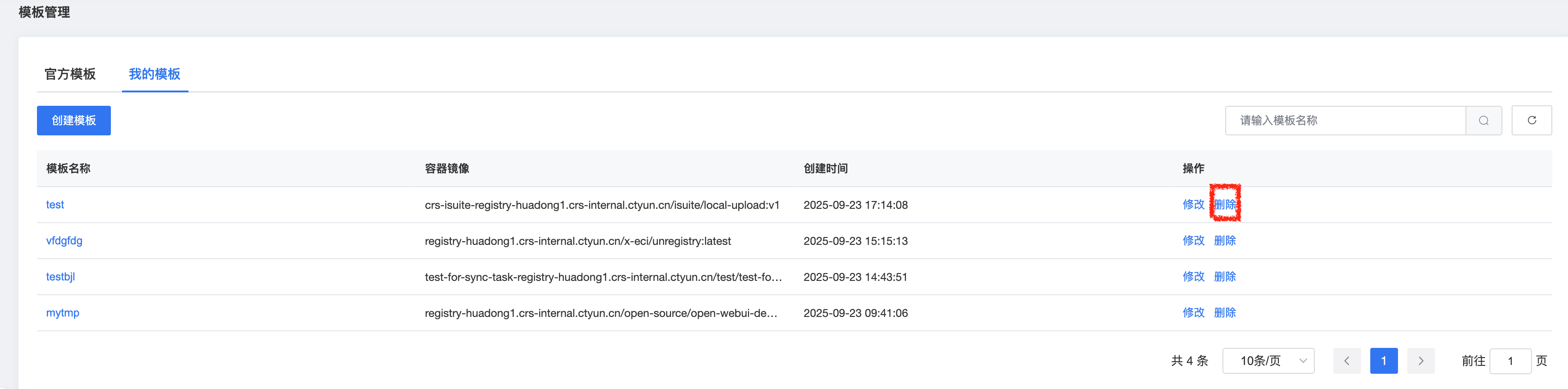Viewport: 1568px width, 389px height.
Task: Open the vfdgfdg template link
Action: pyautogui.click(x=64, y=241)
